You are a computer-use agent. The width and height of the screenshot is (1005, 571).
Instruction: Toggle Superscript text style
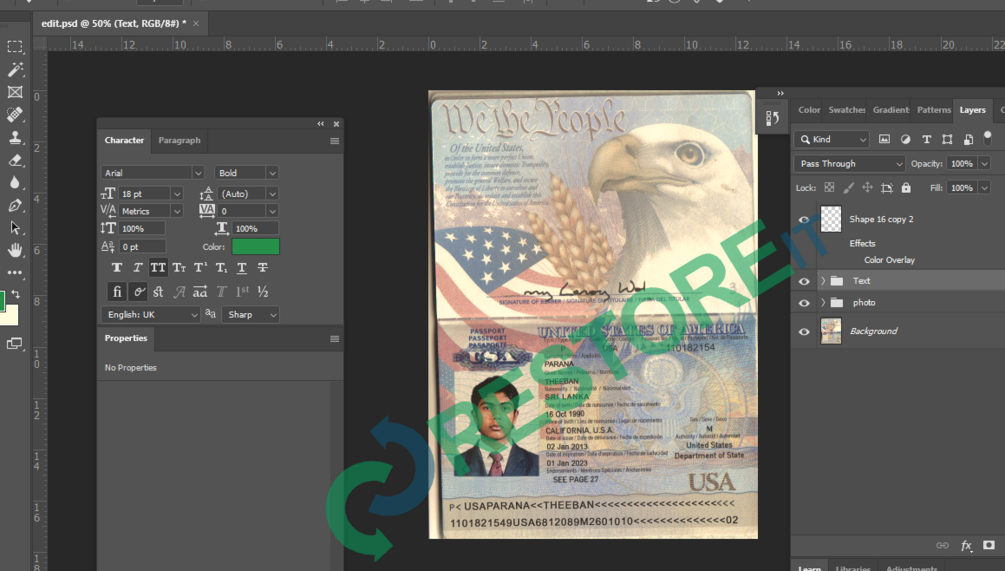200,268
